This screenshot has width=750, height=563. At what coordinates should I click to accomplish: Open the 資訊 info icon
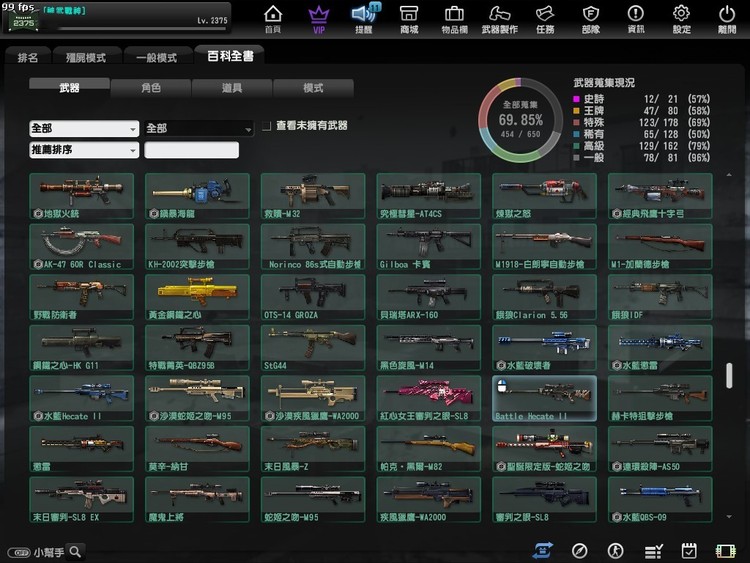(636, 18)
